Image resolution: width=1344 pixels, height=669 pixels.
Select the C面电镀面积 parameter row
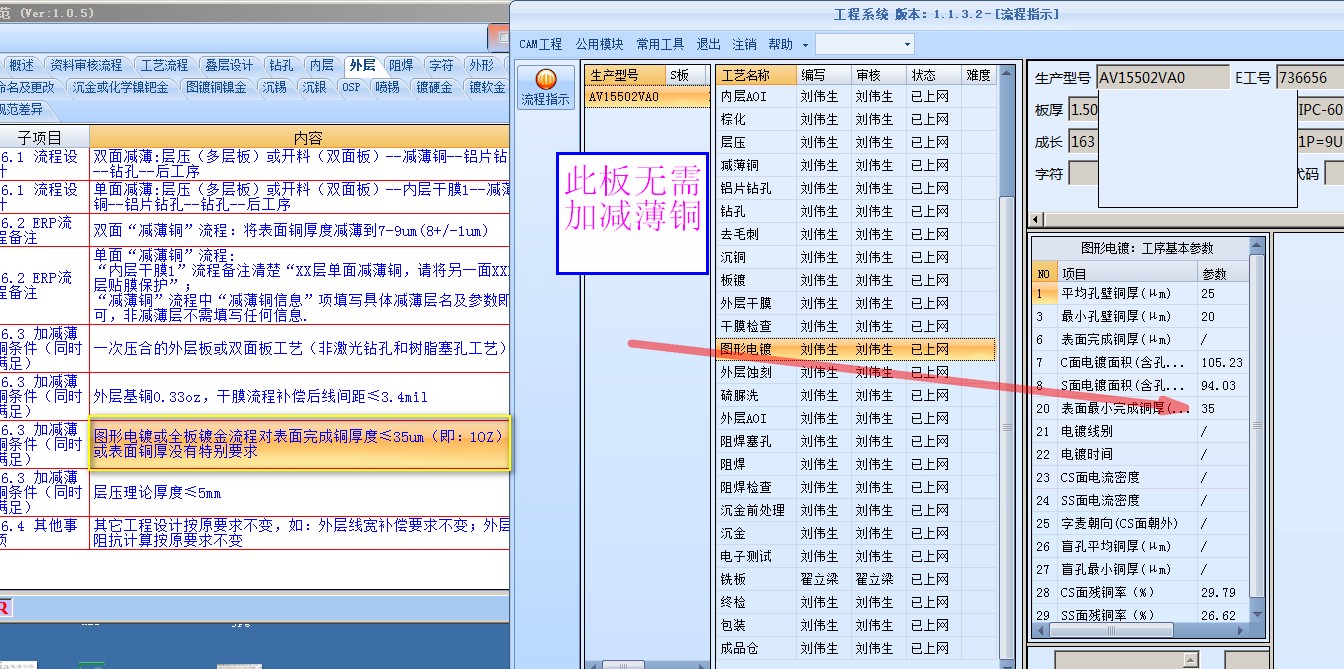1141,363
